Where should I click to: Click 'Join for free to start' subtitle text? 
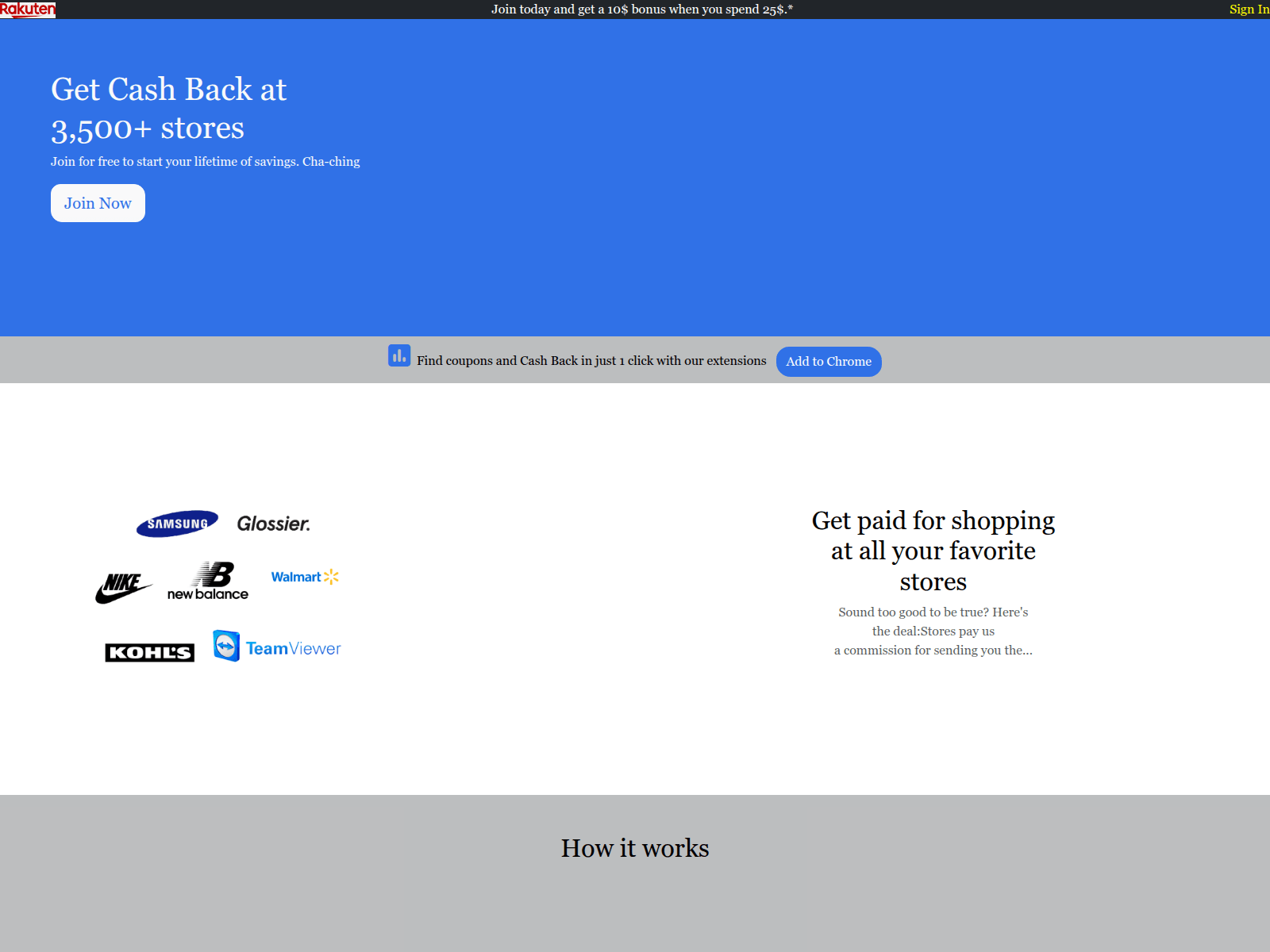(x=206, y=161)
